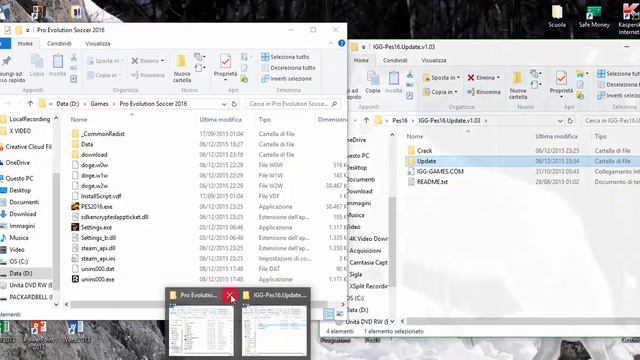Open quick access toolbar dropdown in IGG-Pes16 window
Viewport: 640px width, 360px height.
363,47
